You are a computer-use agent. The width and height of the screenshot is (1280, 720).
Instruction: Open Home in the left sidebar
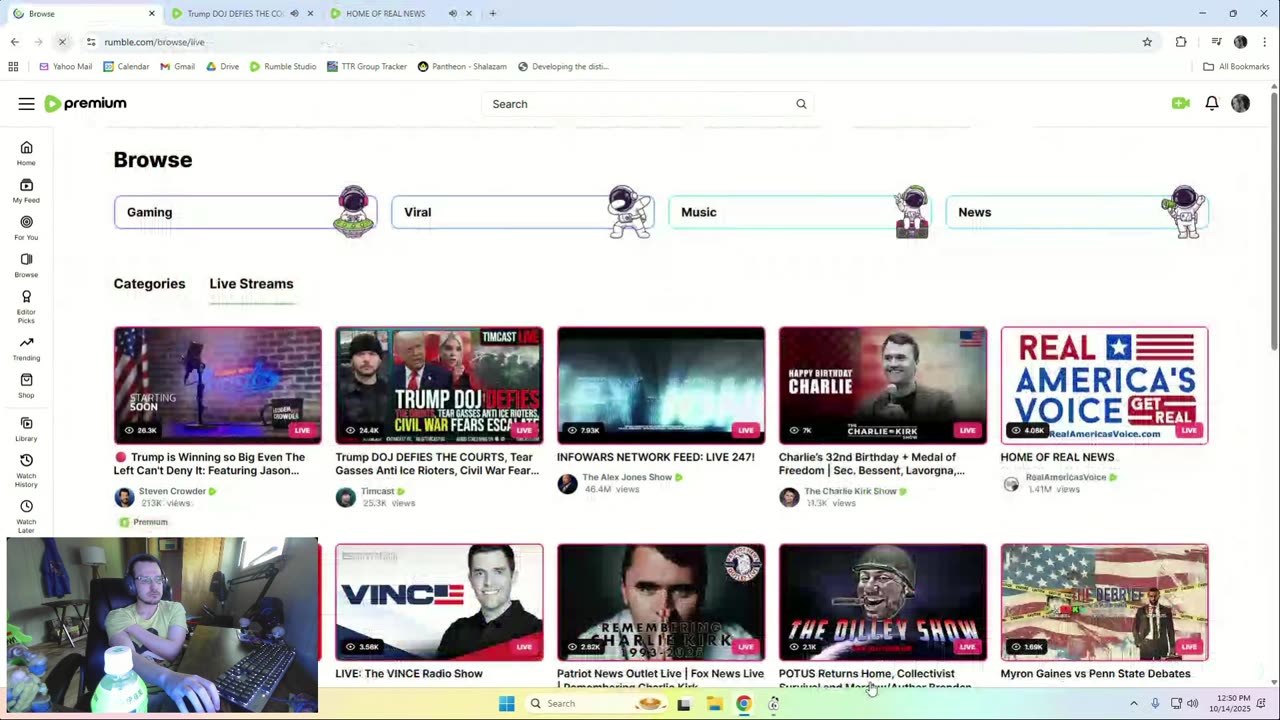pyautogui.click(x=26, y=153)
